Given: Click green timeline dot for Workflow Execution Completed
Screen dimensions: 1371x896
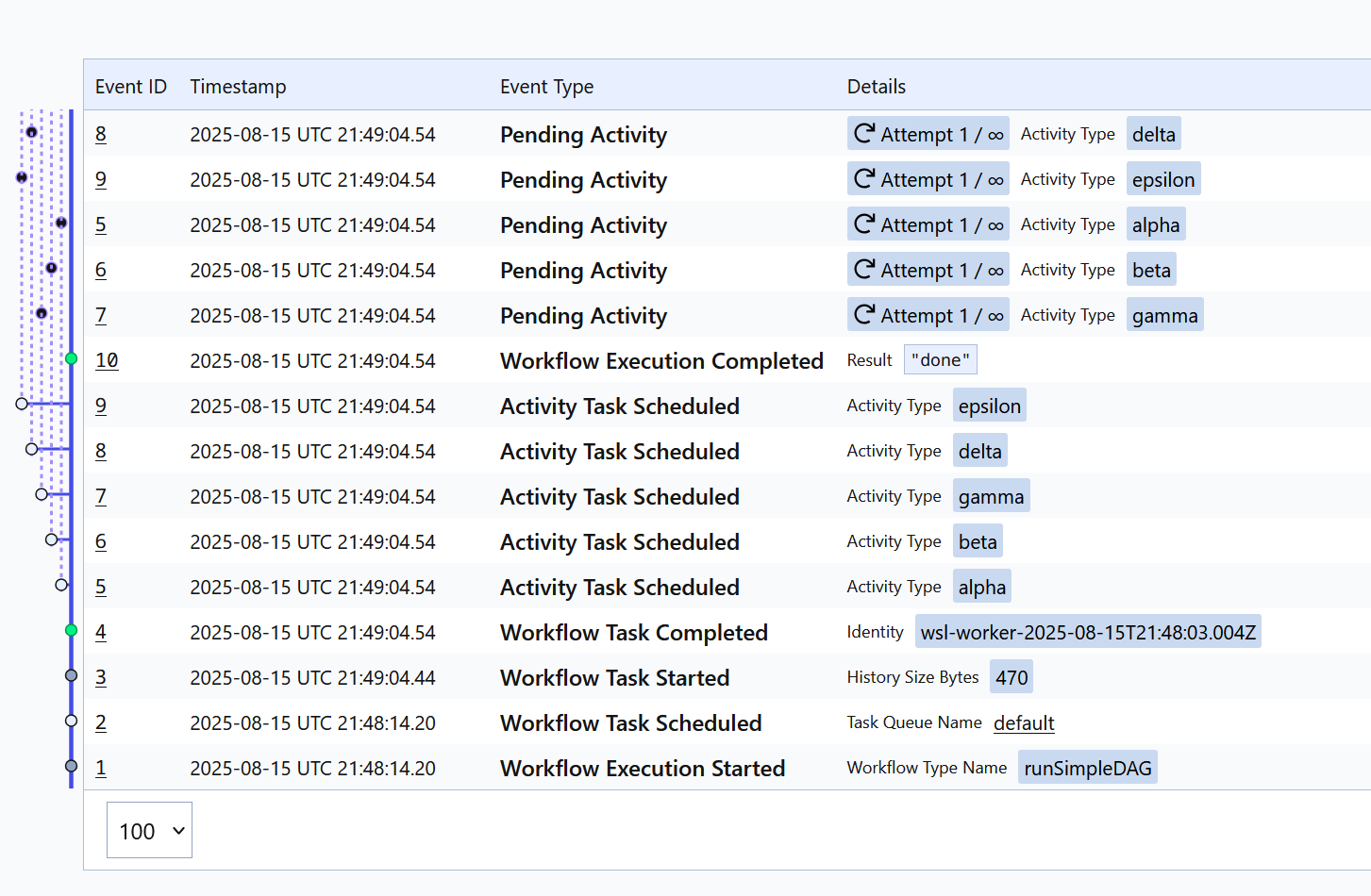Looking at the screenshot, I should (71, 358).
